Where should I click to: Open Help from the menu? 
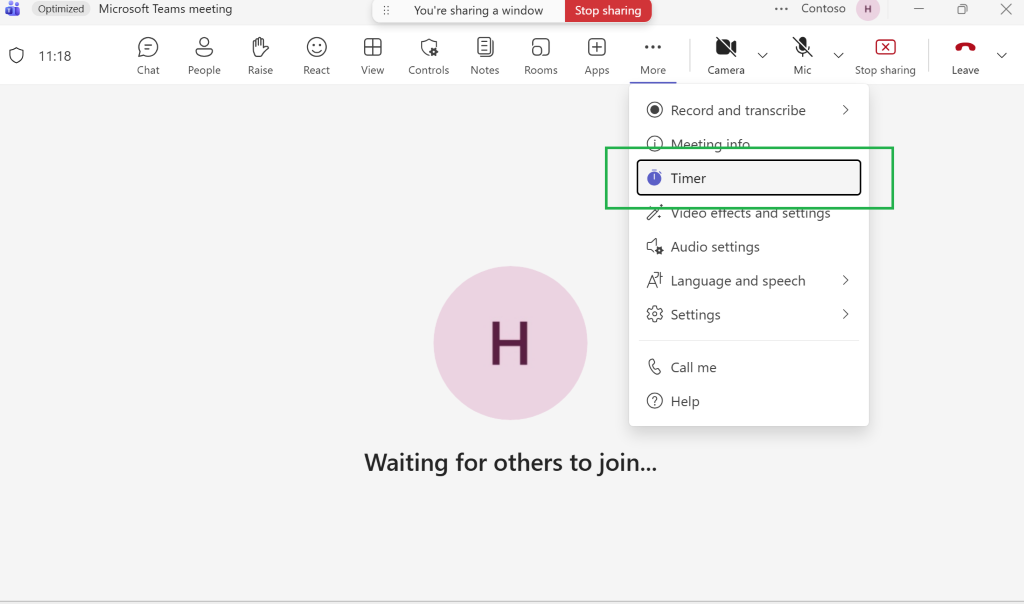pyautogui.click(x=748, y=401)
